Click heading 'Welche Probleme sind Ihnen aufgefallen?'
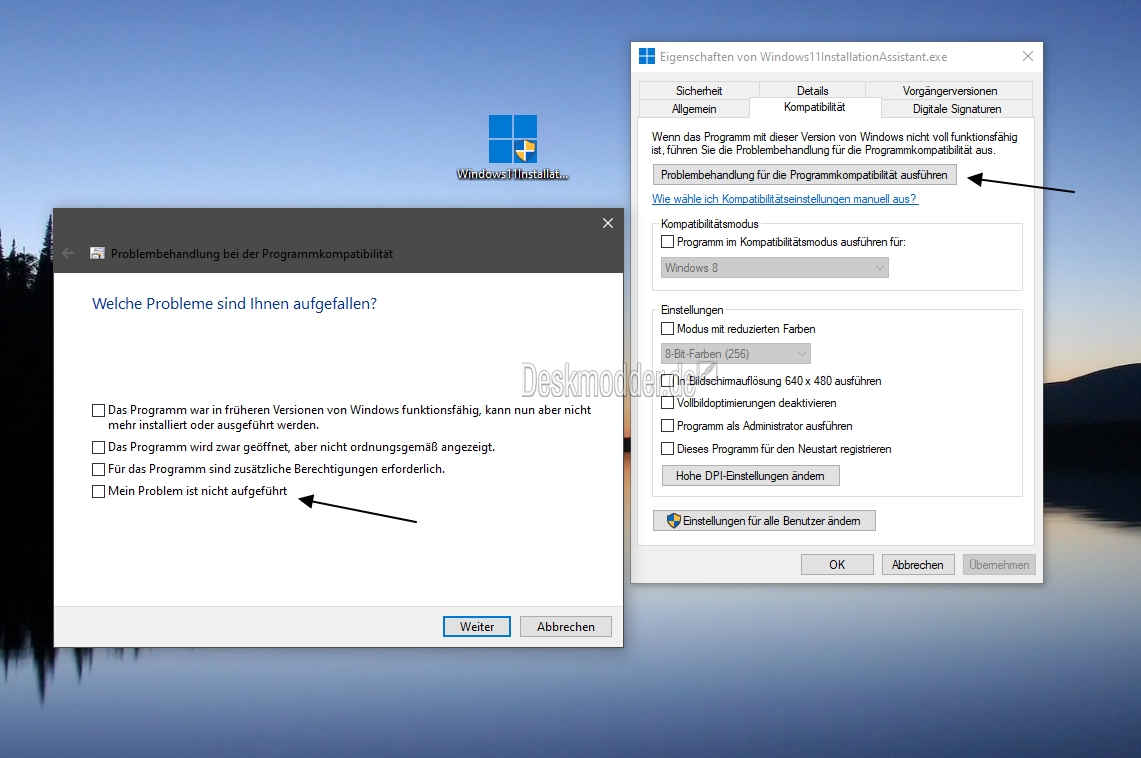This screenshot has width=1141, height=758. [x=234, y=303]
